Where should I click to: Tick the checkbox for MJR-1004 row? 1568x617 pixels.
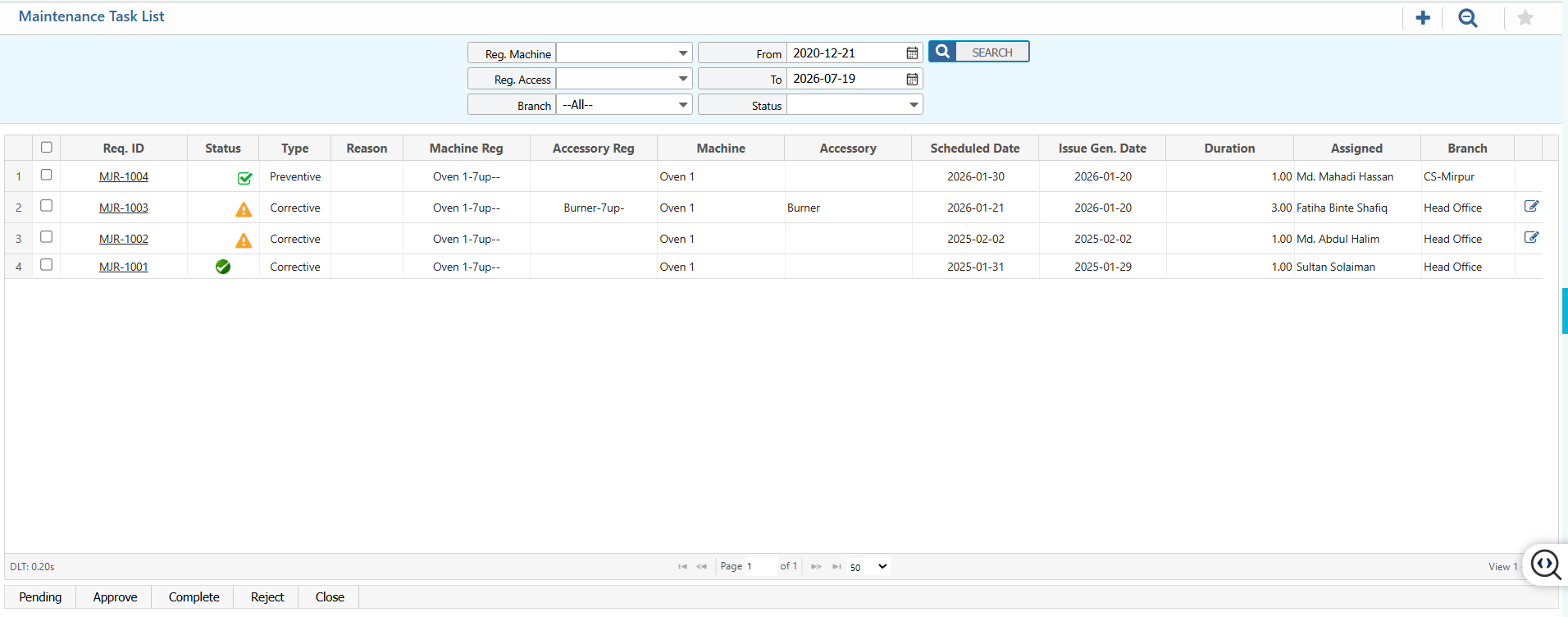[47, 176]
